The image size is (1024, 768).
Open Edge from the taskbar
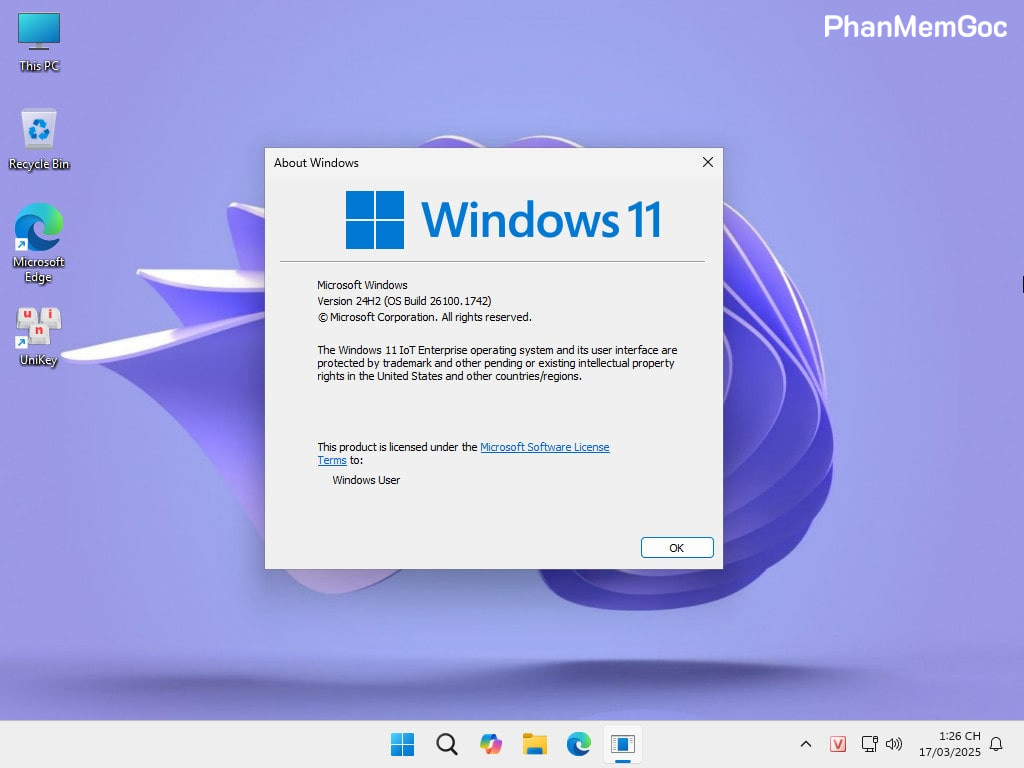tap(578, 744)
